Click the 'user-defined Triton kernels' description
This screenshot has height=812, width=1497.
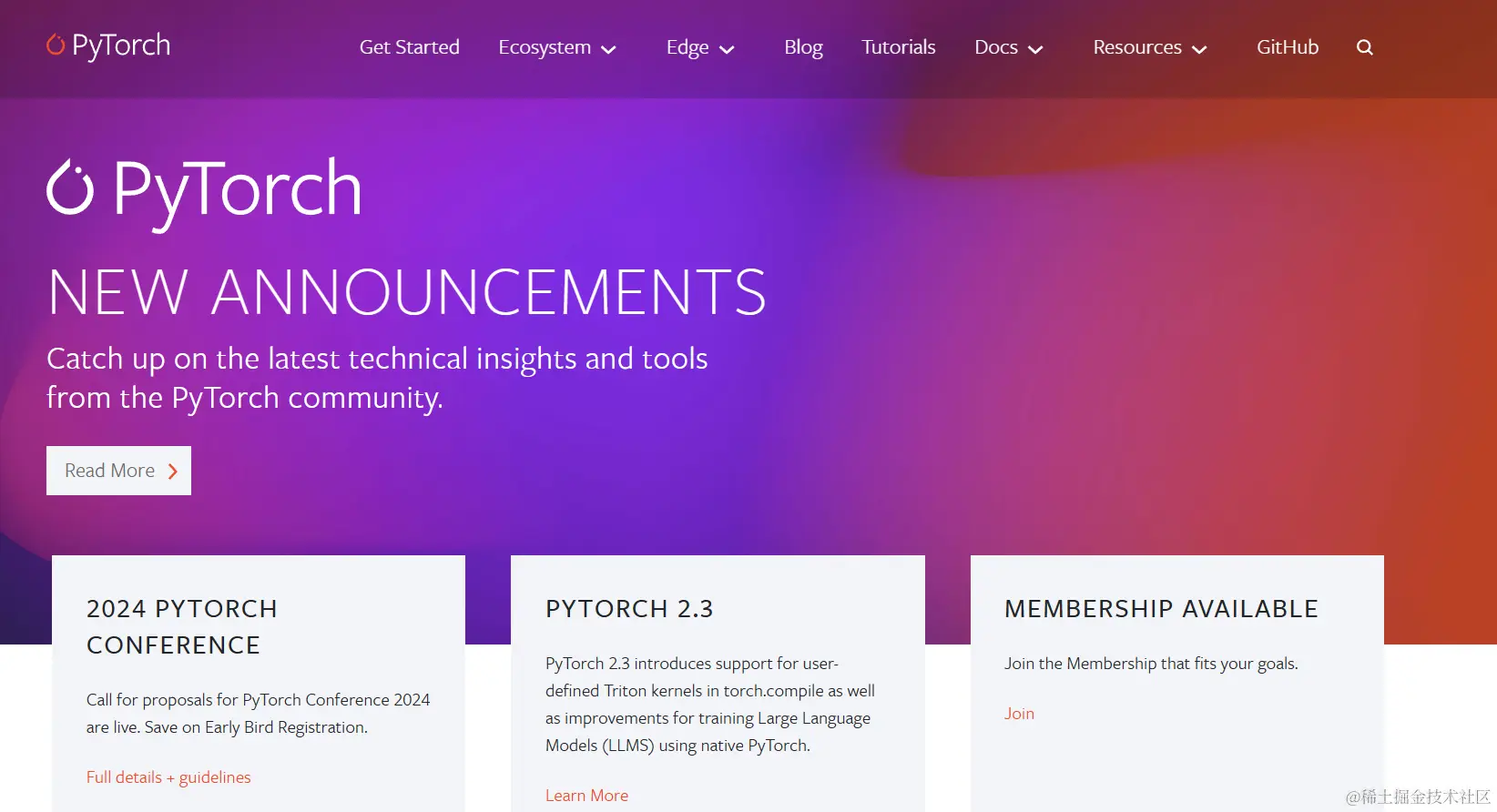tap(710, 705)
